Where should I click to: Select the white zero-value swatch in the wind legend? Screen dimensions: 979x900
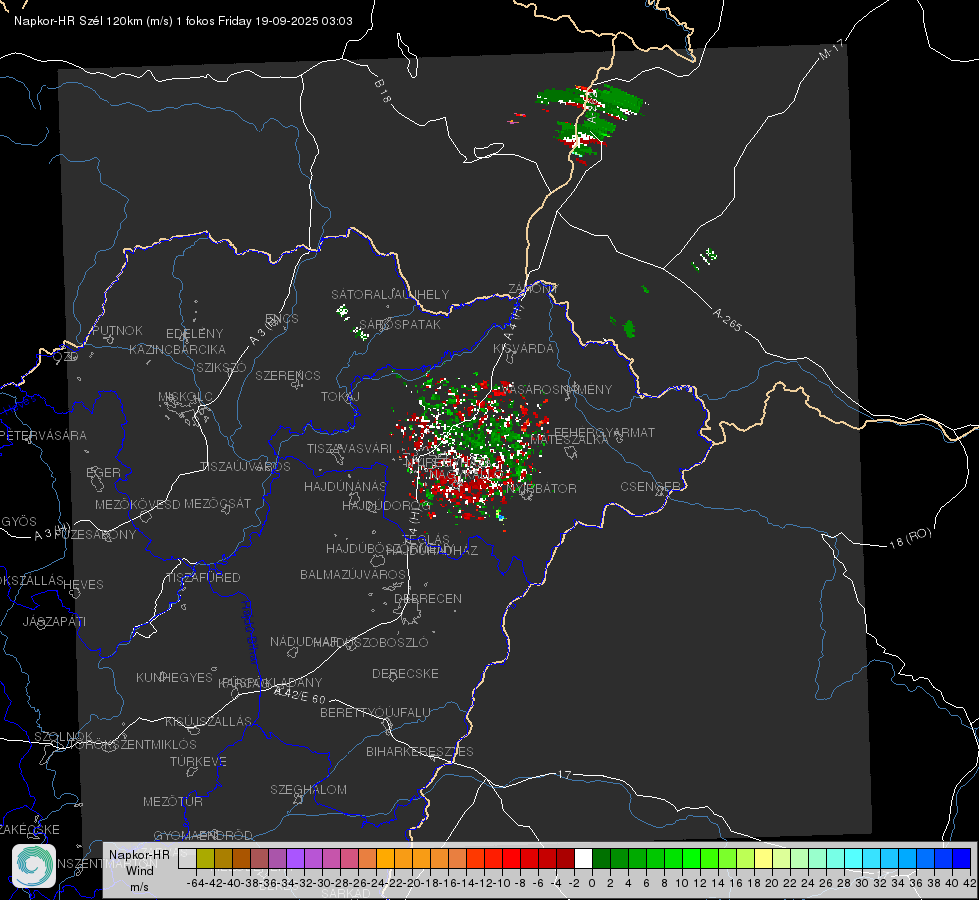tap(583, 858)
